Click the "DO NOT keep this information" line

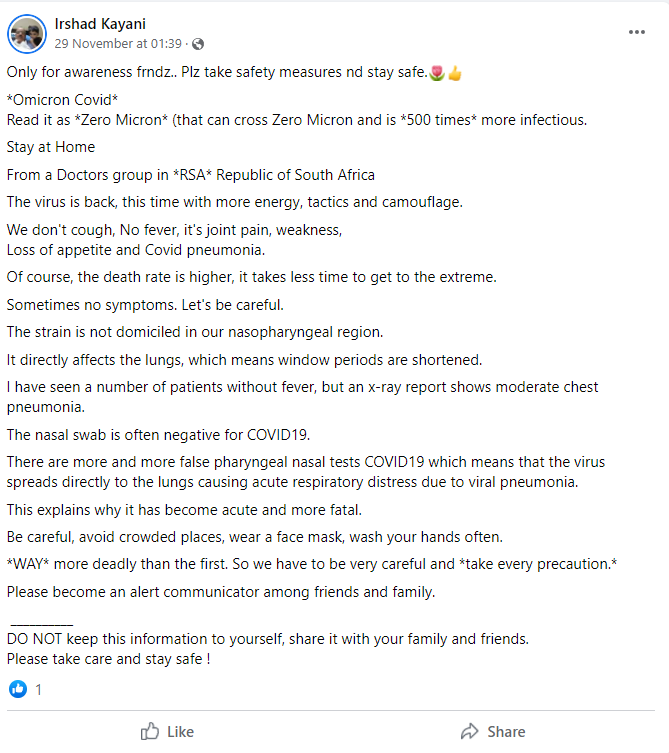pos(267,638)
